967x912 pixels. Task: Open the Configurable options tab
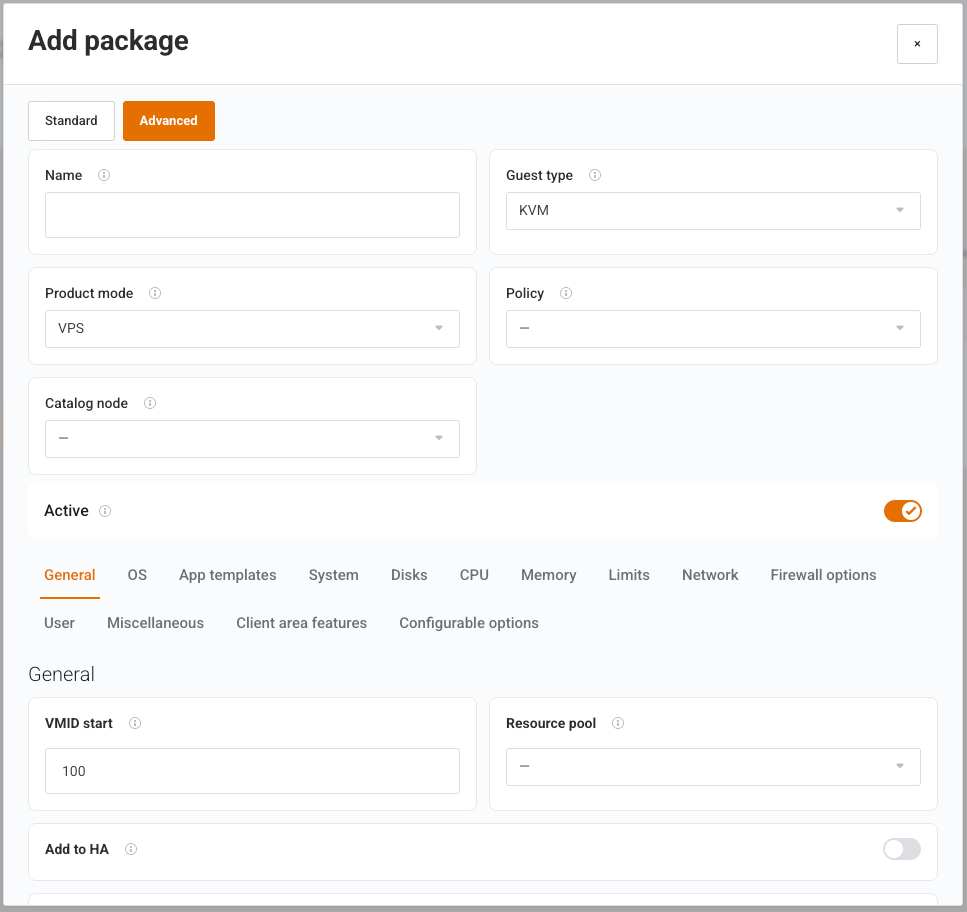coord(469,623)
